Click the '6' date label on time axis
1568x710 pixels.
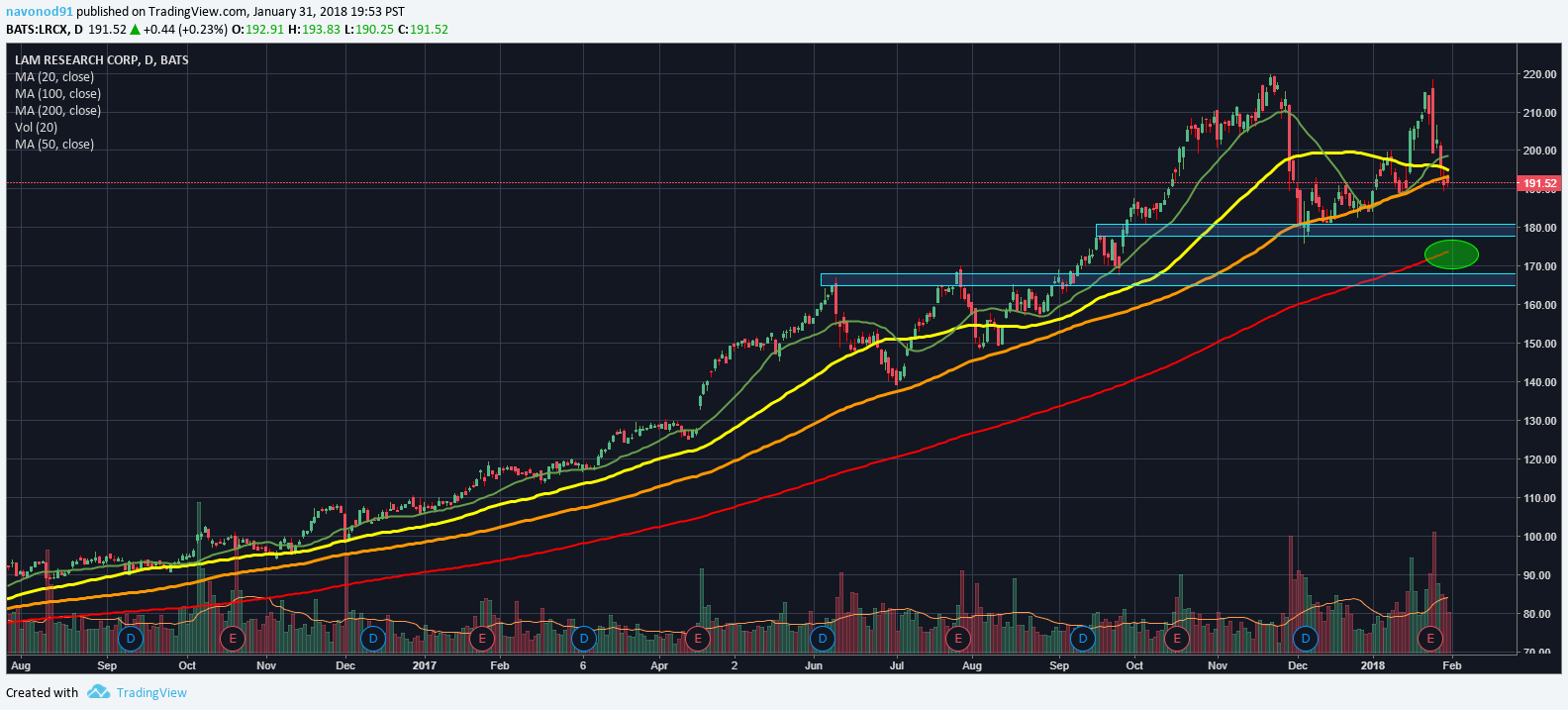583,665
